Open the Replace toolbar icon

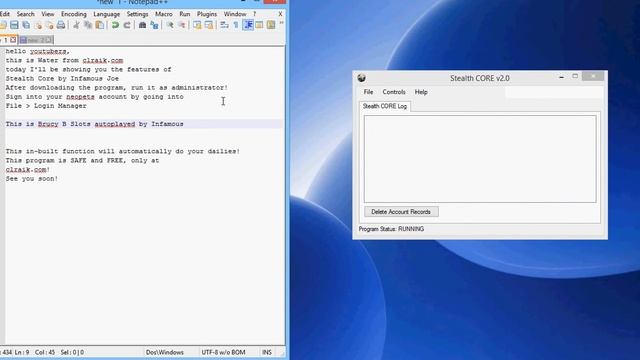[154, 25]
